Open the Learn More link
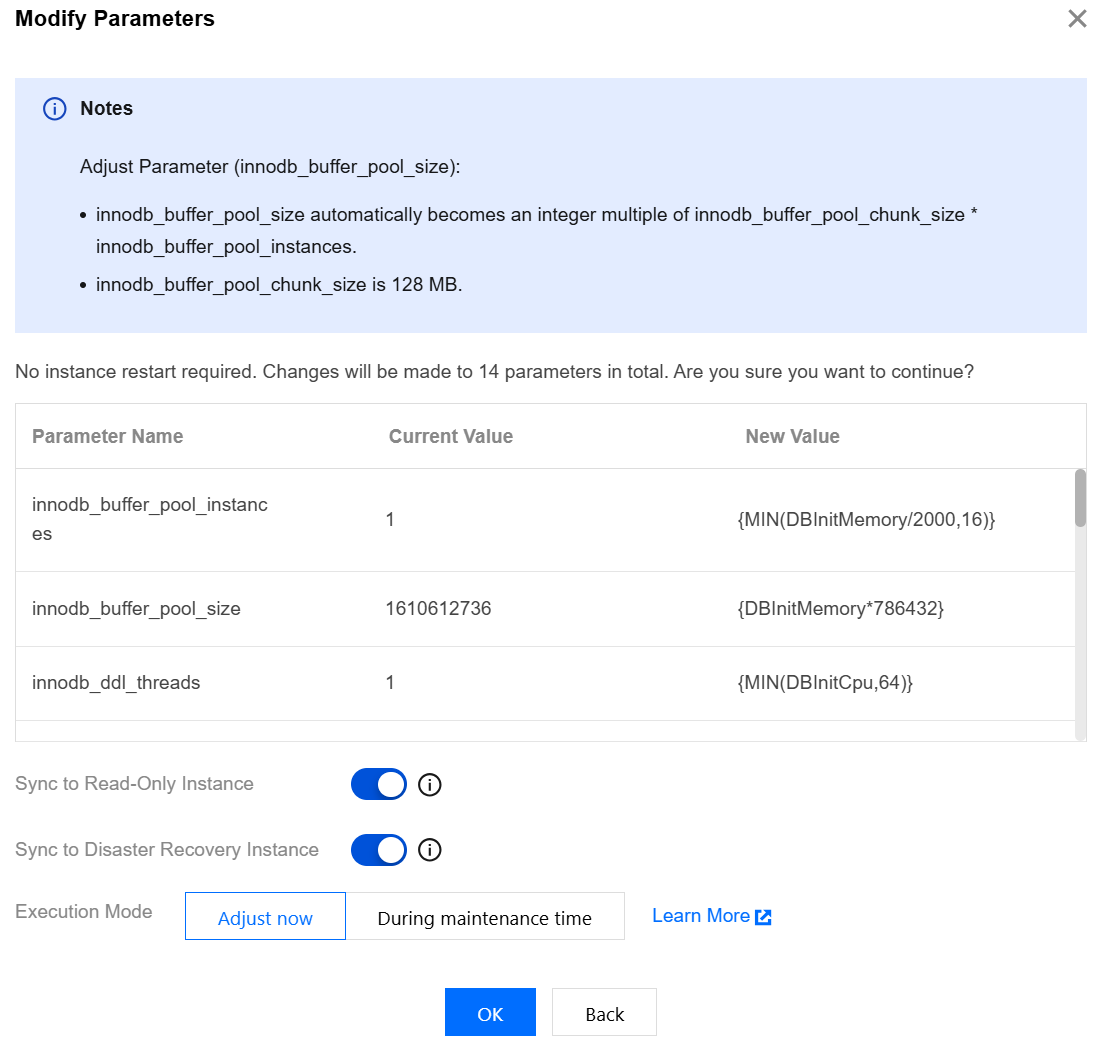The width and height of the screenshot is (1114, 1048). pos(700,916)
